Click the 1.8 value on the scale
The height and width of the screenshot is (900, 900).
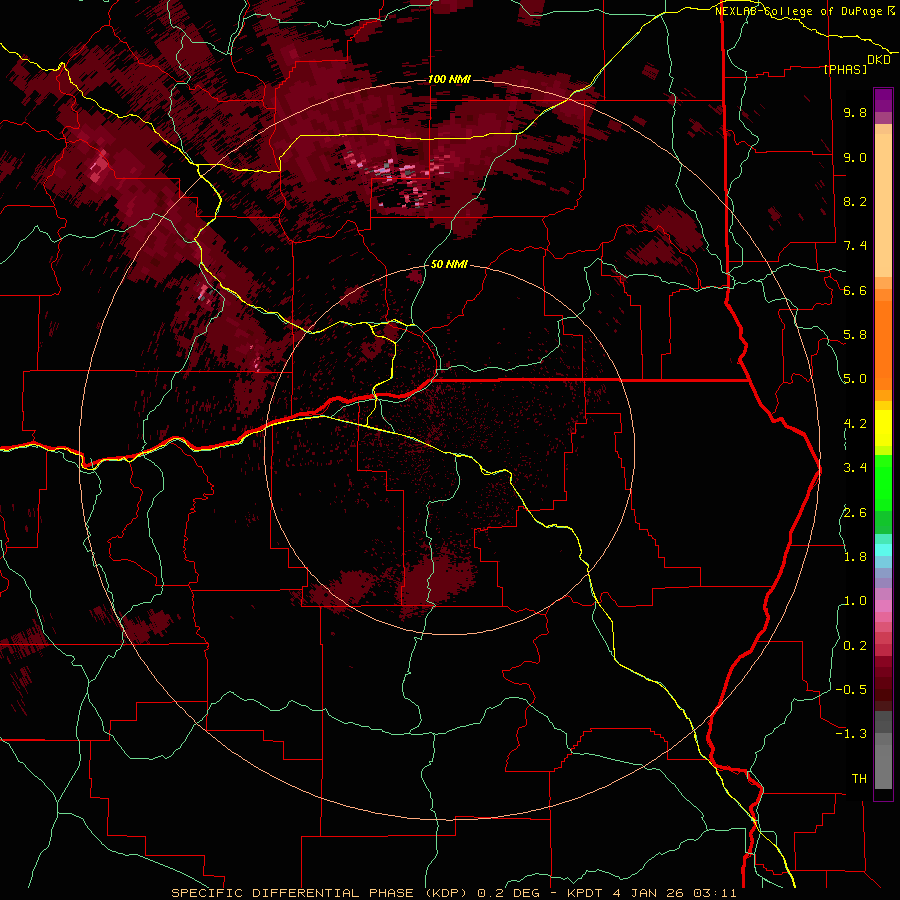click(x=855, y=557)
